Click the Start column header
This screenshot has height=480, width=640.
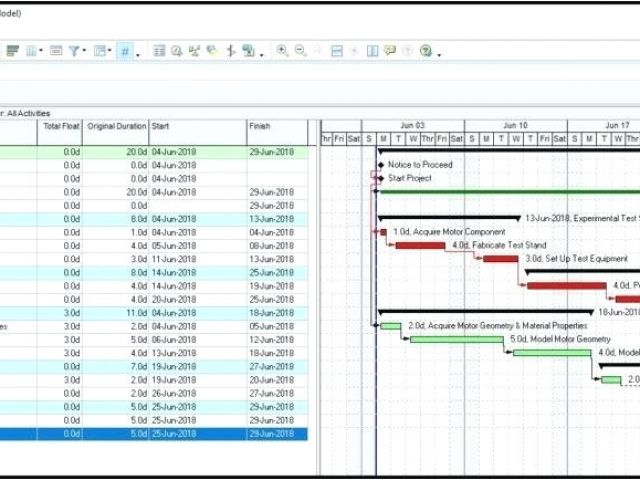(197, 126)
